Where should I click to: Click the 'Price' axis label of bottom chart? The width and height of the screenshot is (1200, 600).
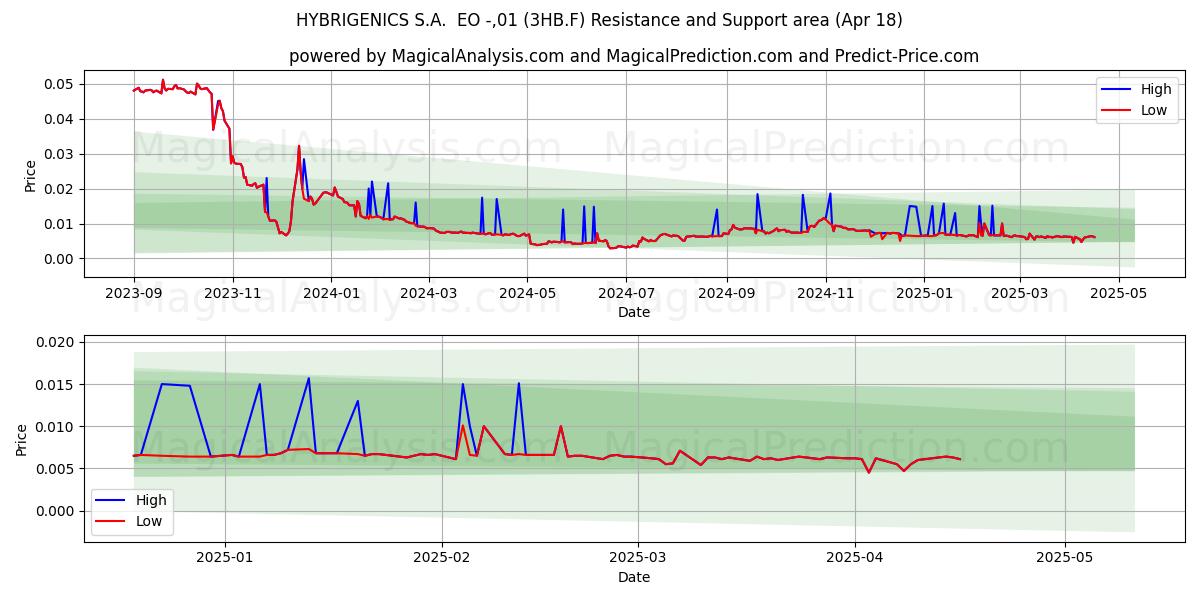point(22,440)
